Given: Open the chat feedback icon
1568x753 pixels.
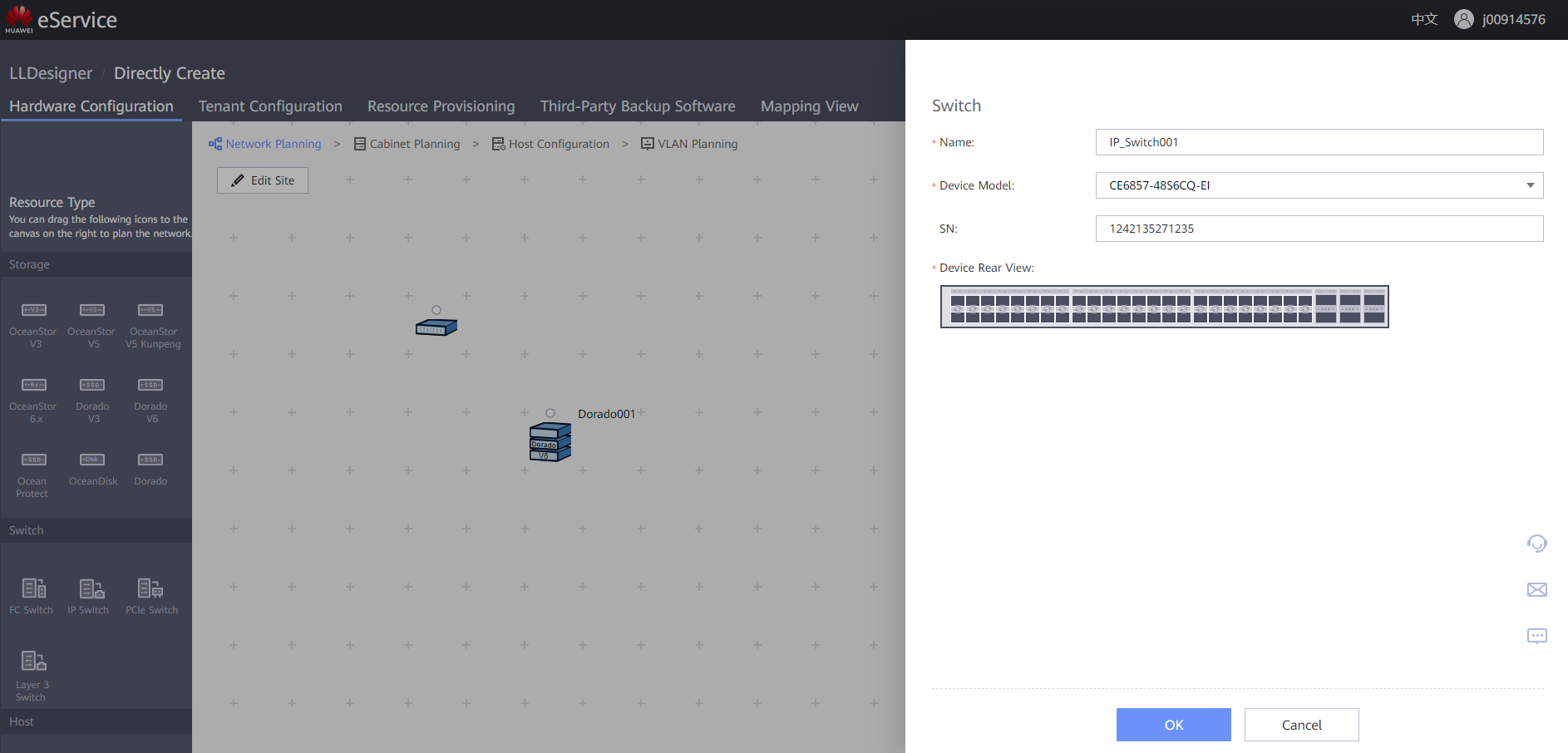Looking at the screenshot, I should coord(1537,637).
